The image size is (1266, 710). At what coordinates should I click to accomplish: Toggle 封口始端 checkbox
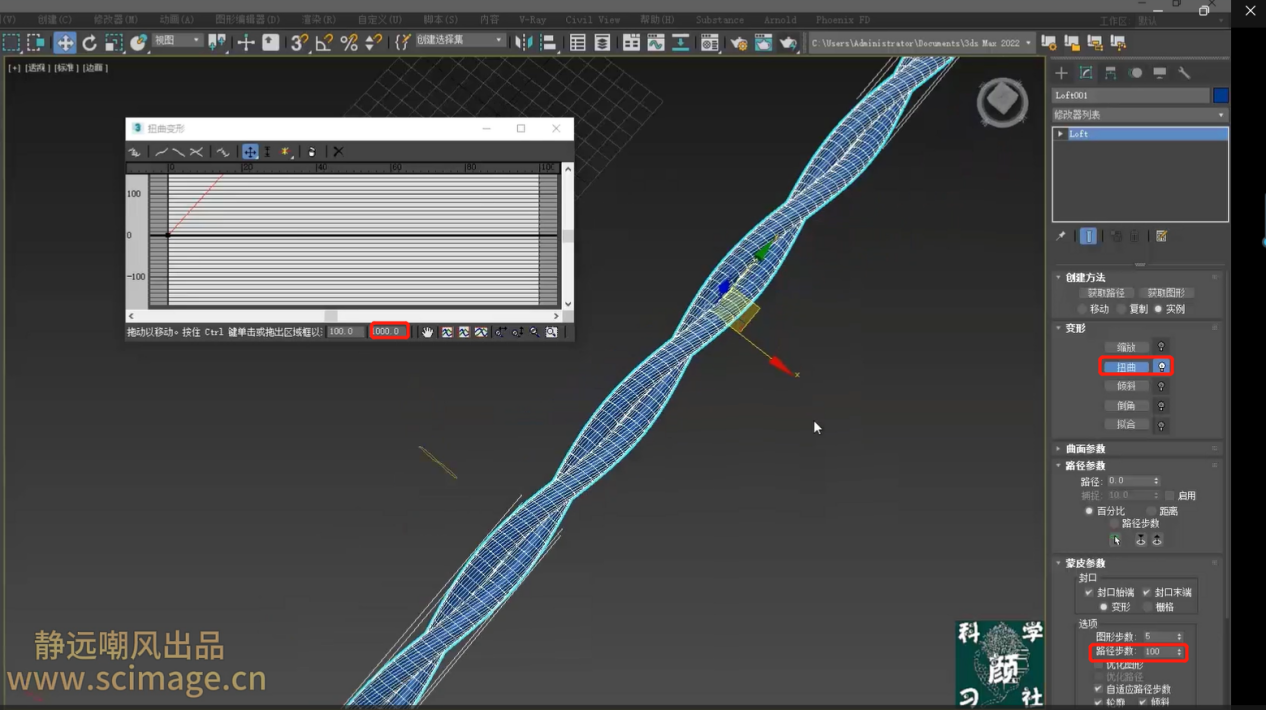(1089, 592)
